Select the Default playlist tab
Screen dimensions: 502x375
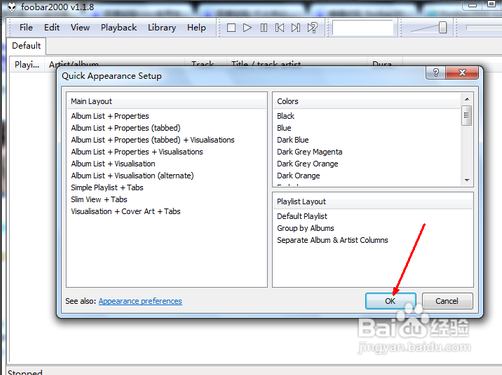(26, 46)
